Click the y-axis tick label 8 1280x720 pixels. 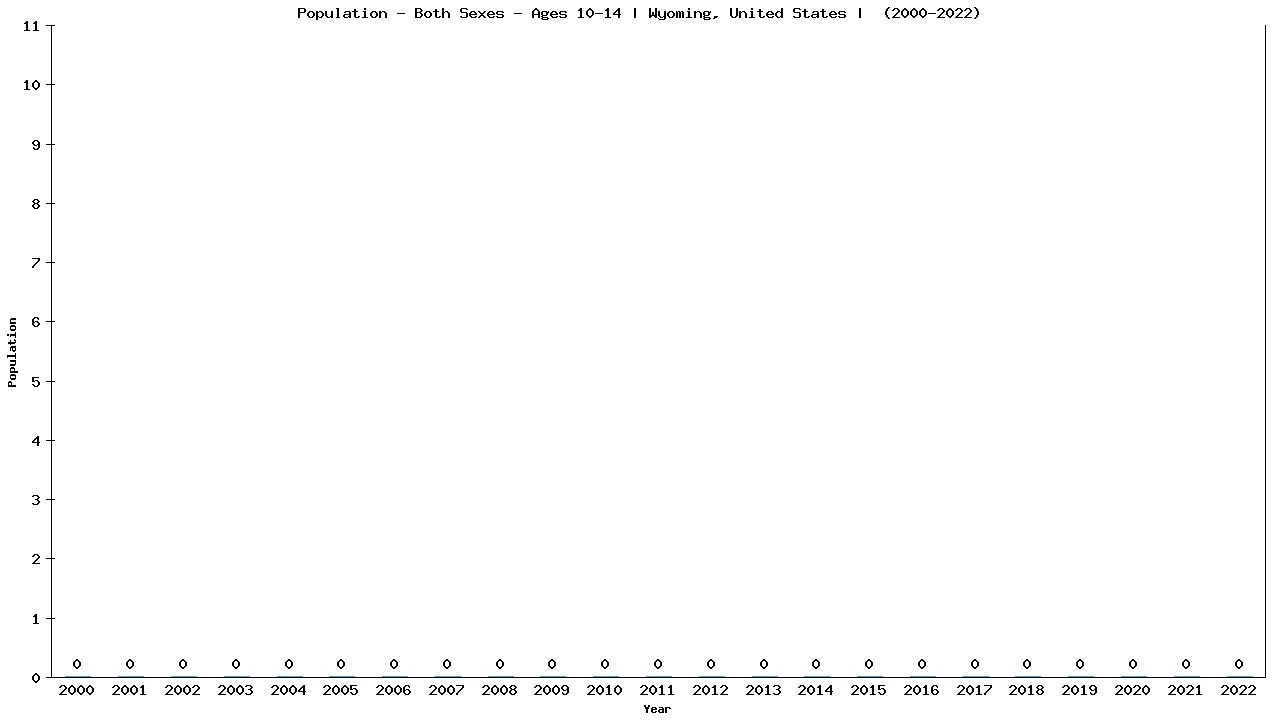pyautogui.click(x=36, y=204)
